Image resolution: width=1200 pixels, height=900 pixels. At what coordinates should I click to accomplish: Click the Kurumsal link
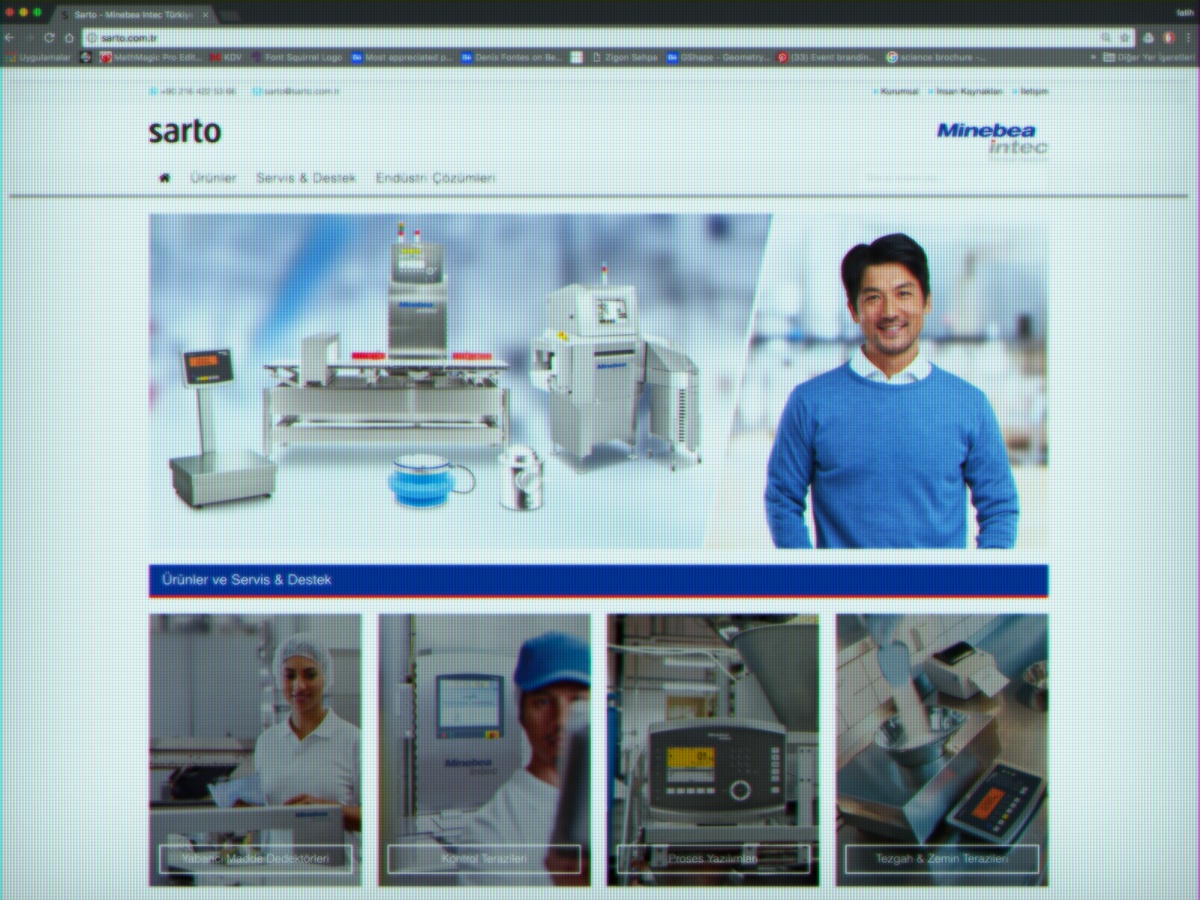click(x=899, y=91)
